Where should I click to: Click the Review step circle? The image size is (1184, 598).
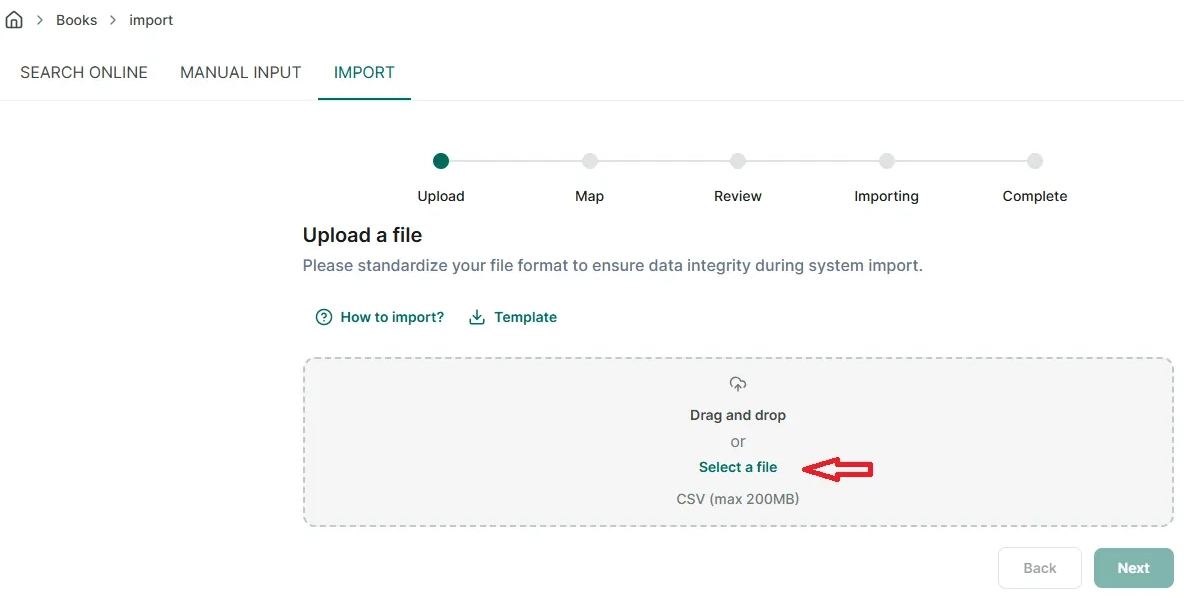click(738, 161)
